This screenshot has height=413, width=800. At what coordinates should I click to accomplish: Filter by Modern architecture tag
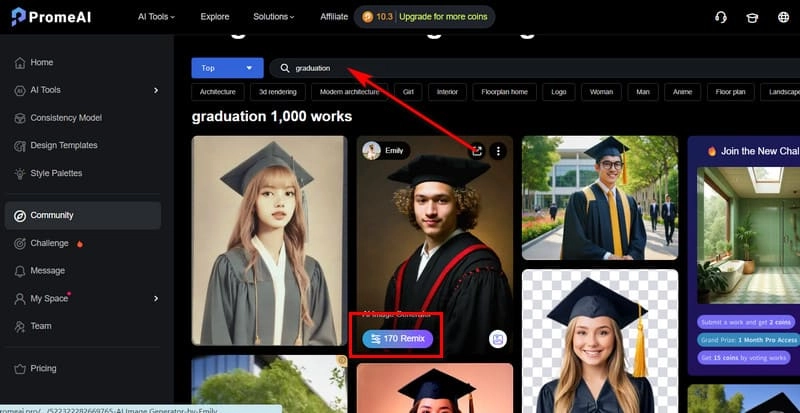point(349,92)
